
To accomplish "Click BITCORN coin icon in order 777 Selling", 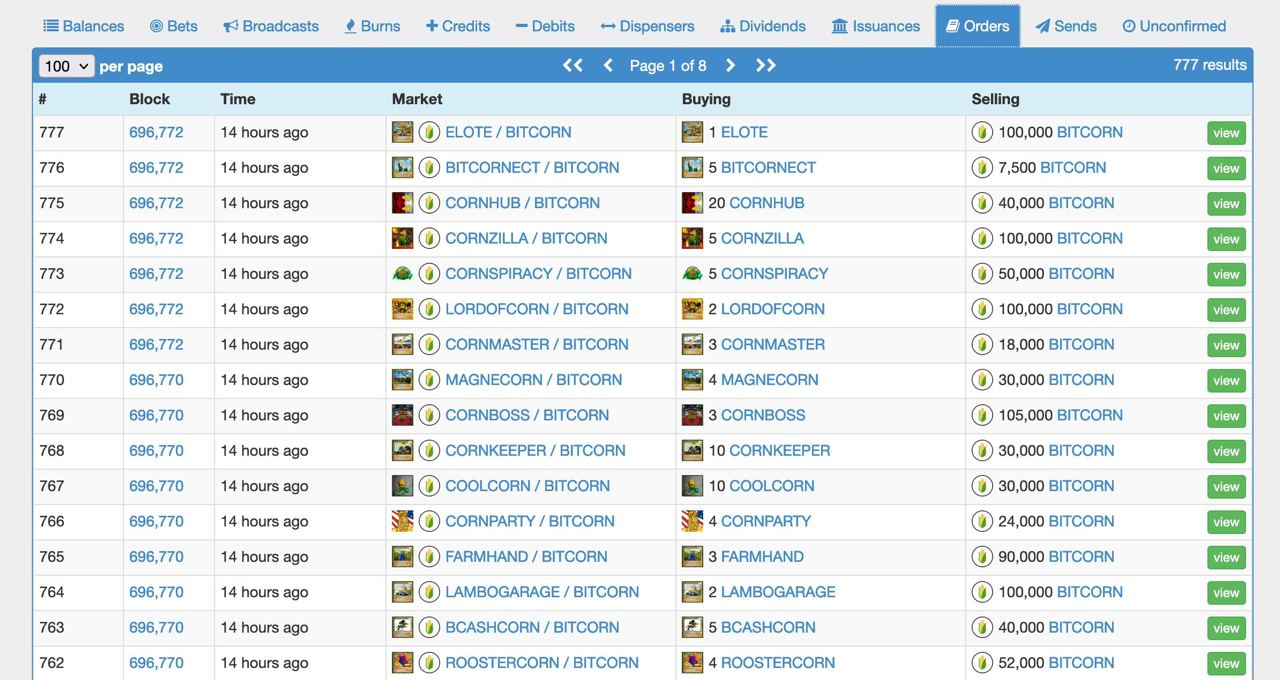I will [x=982, y=132].
